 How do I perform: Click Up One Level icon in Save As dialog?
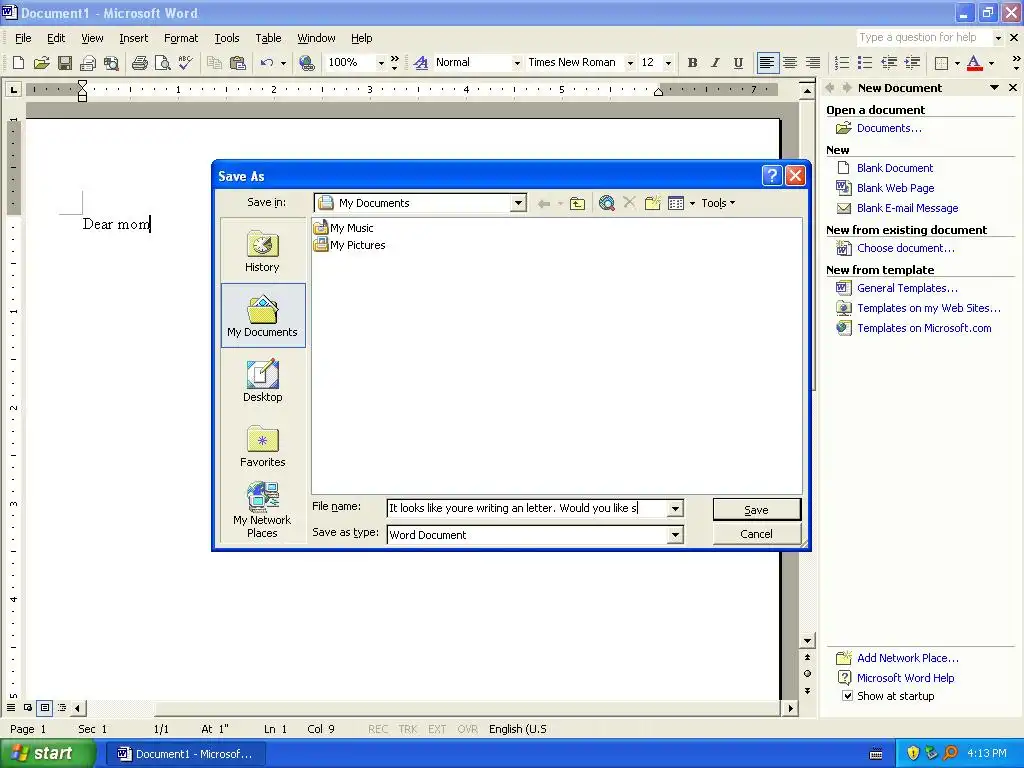coord(577,203)
